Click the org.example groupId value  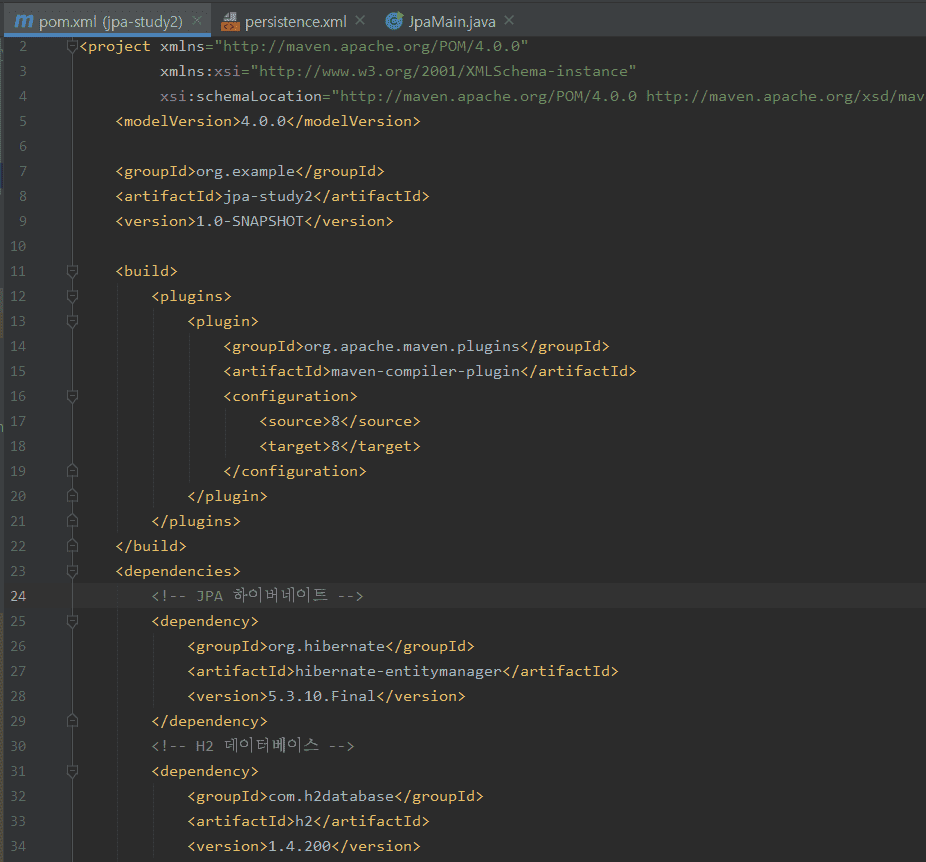245,171
